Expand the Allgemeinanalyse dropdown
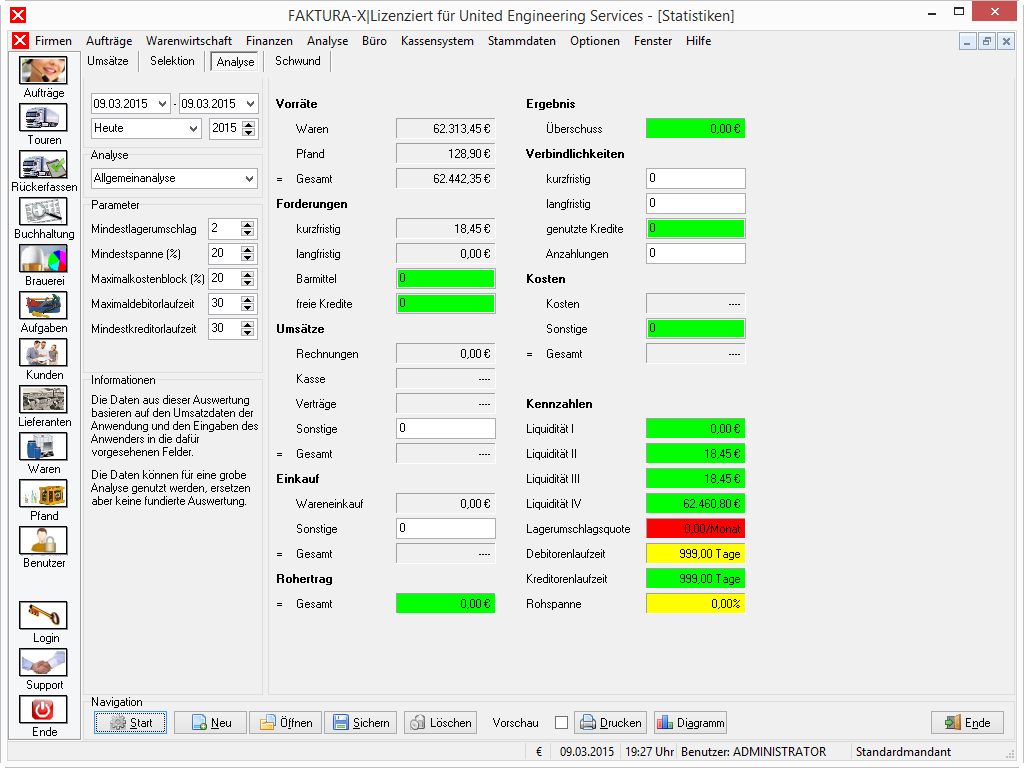The image size is (1024, 768). tap(249, 178)
